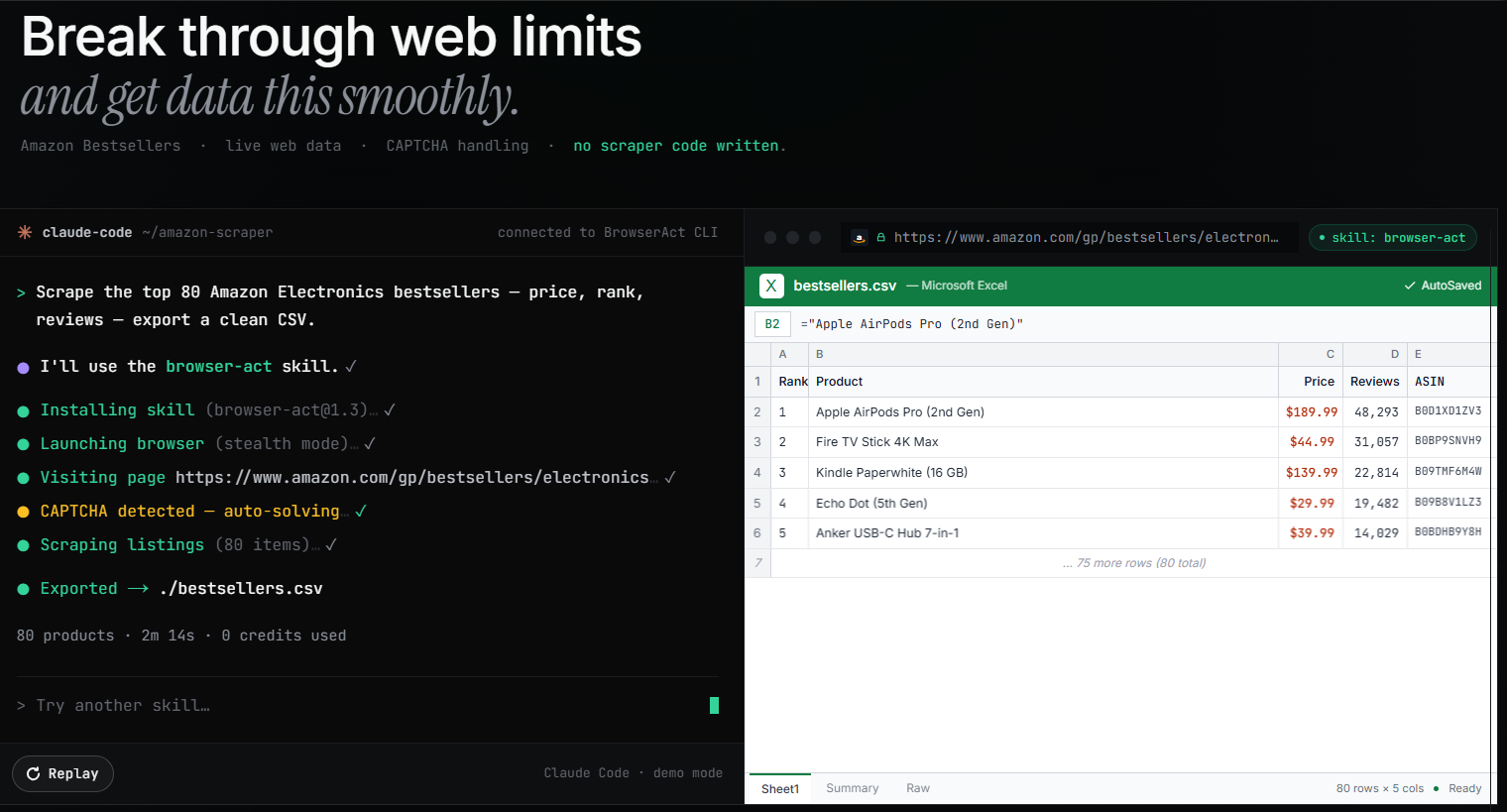This screenshot has width=1507, height=812.
Task: Click the Replay button
Action: (x=62, y=773)
